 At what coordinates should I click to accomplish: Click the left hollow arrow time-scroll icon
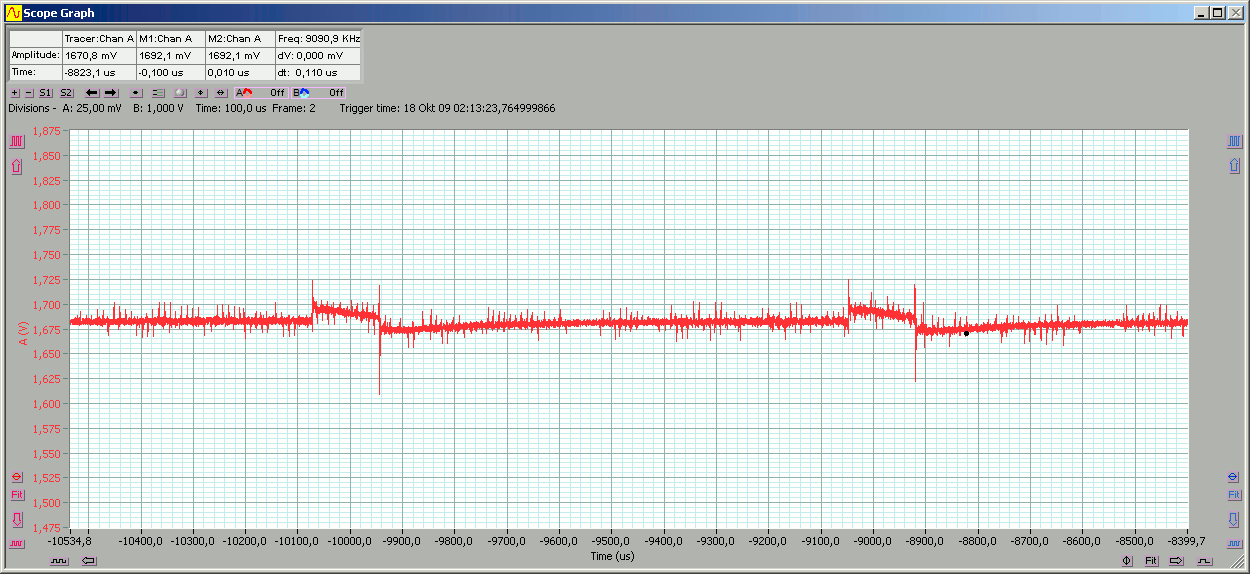pyautogui.click(x=89, y=561)
